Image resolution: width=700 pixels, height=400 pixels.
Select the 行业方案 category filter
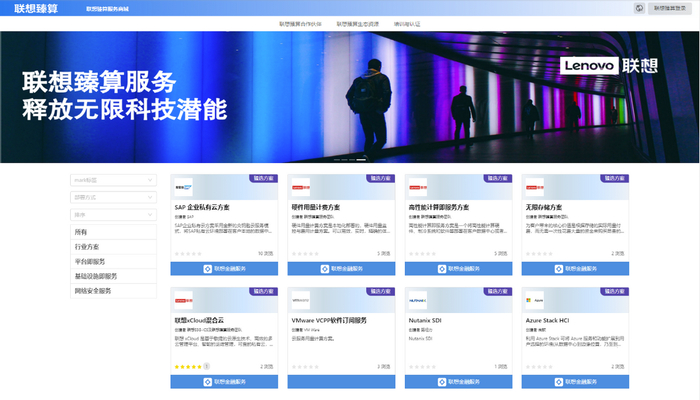[x=113, y=247]
